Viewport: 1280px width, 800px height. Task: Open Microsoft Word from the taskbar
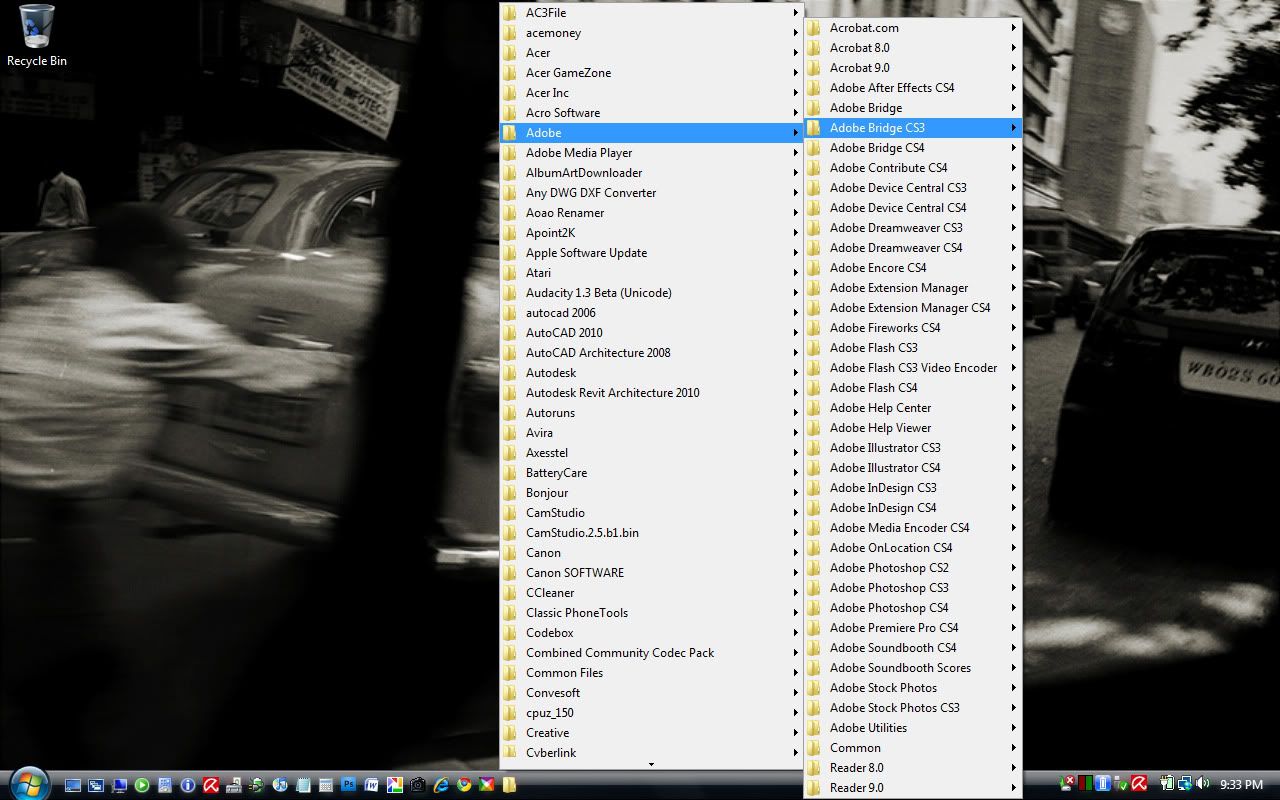[x=372, y=785]
